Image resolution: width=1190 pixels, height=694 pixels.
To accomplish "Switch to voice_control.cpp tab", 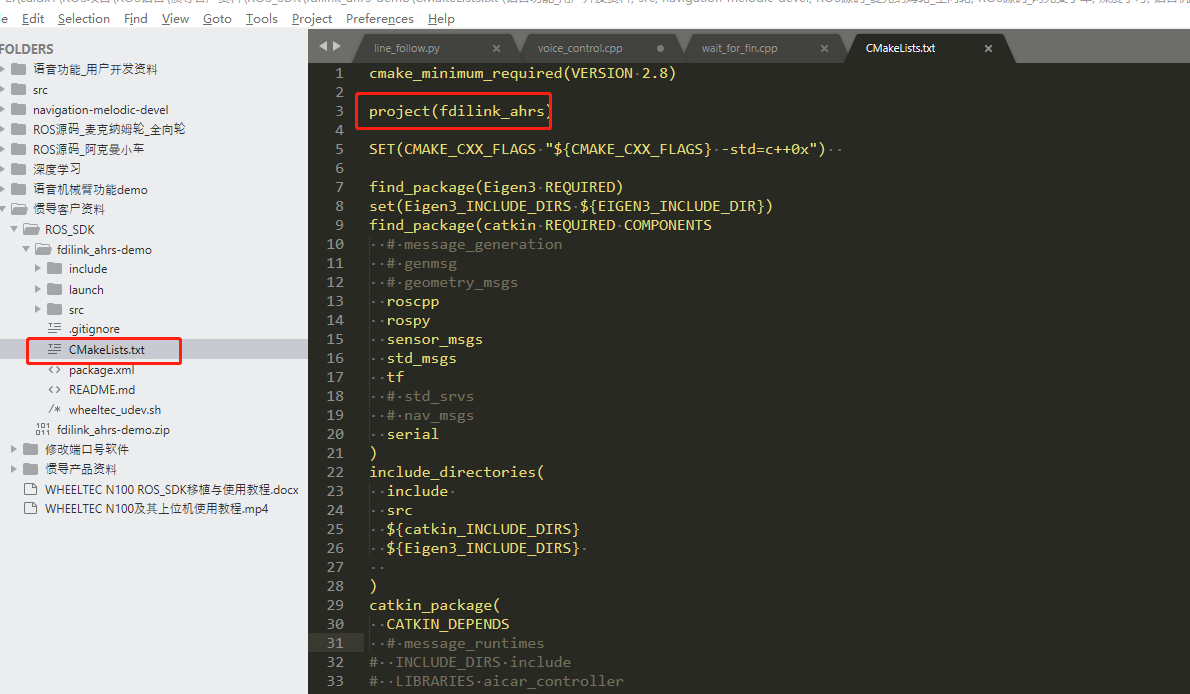I will coord(580,48).
